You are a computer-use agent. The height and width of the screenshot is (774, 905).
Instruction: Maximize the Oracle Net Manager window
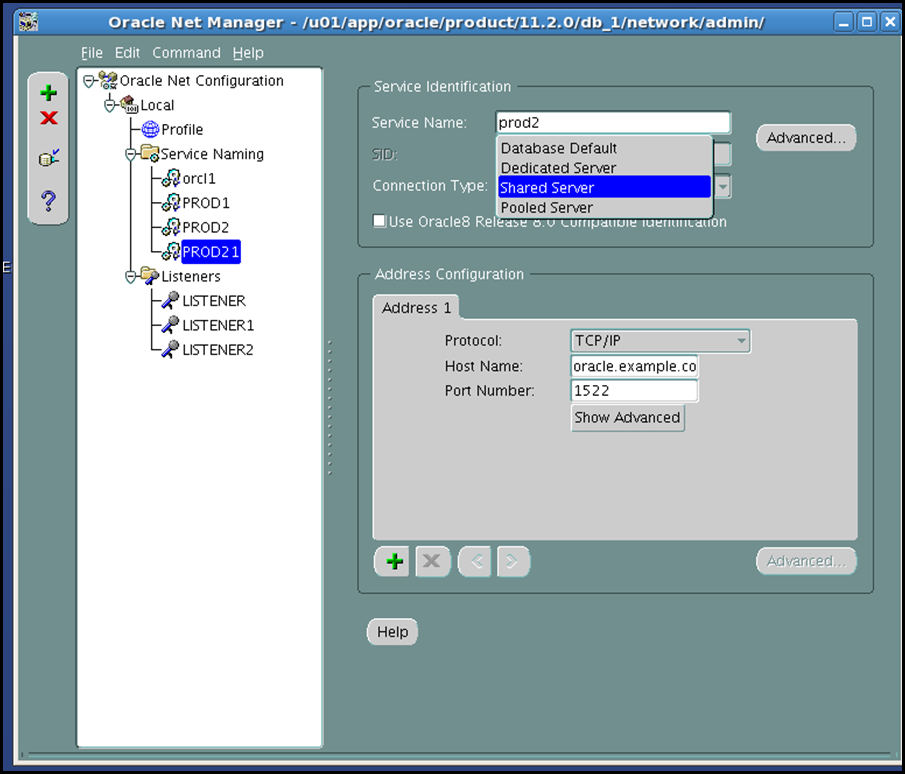tap(867, 22)
